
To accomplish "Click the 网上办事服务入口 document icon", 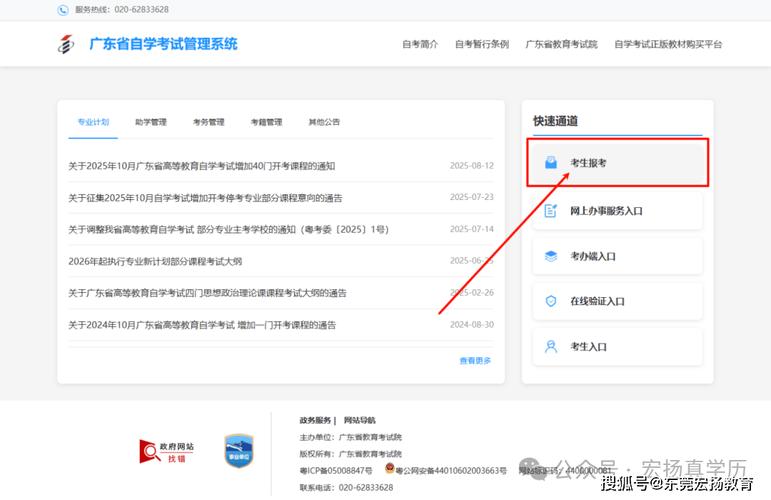I will pyautogui.click(x=551, y=211).
